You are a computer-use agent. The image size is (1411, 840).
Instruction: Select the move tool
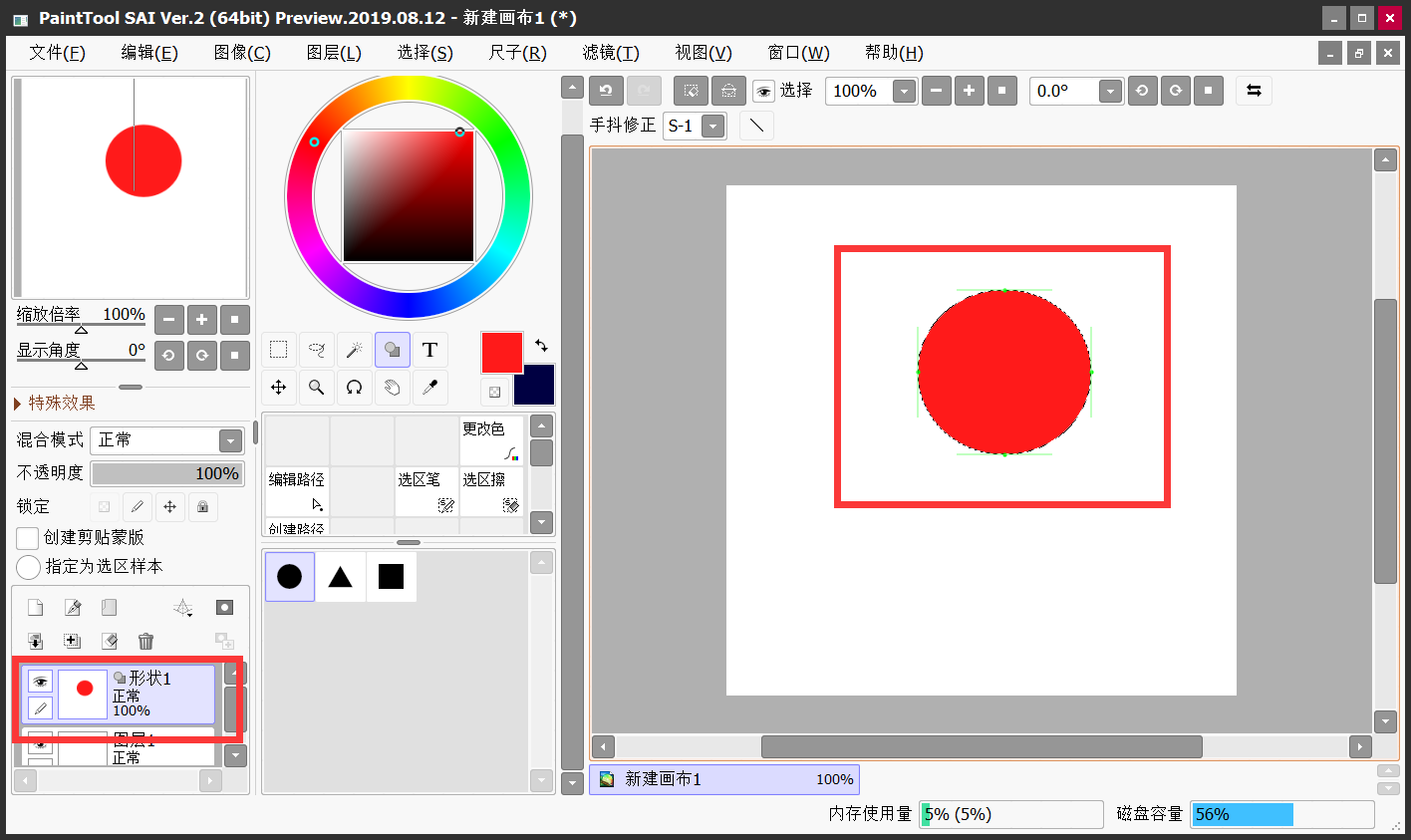coord(279,388)
